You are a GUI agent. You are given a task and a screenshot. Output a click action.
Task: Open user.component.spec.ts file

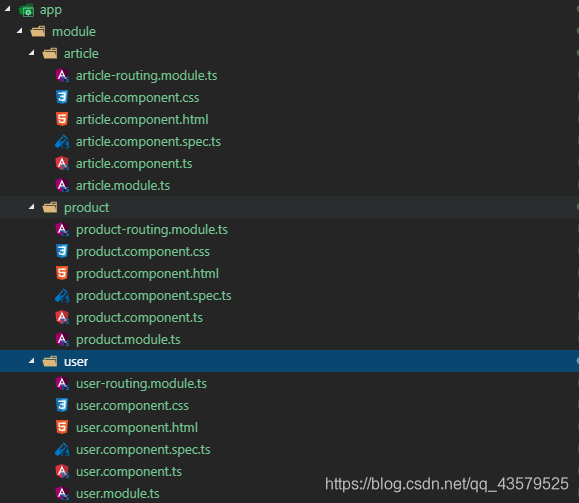143,450
